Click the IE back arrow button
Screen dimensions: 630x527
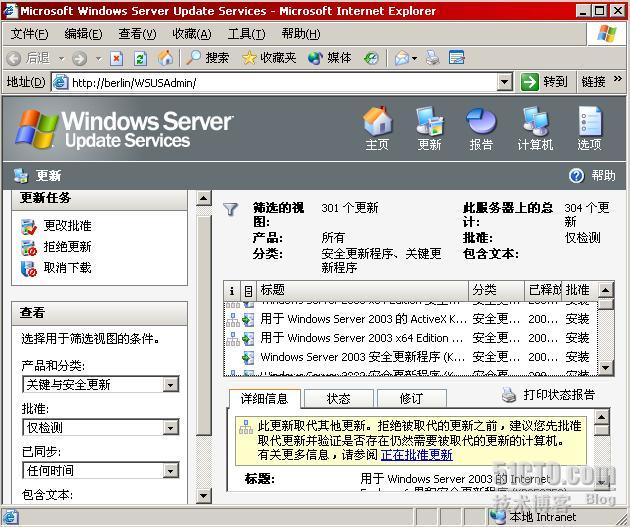pyautogui.click(x=14, y=59)
